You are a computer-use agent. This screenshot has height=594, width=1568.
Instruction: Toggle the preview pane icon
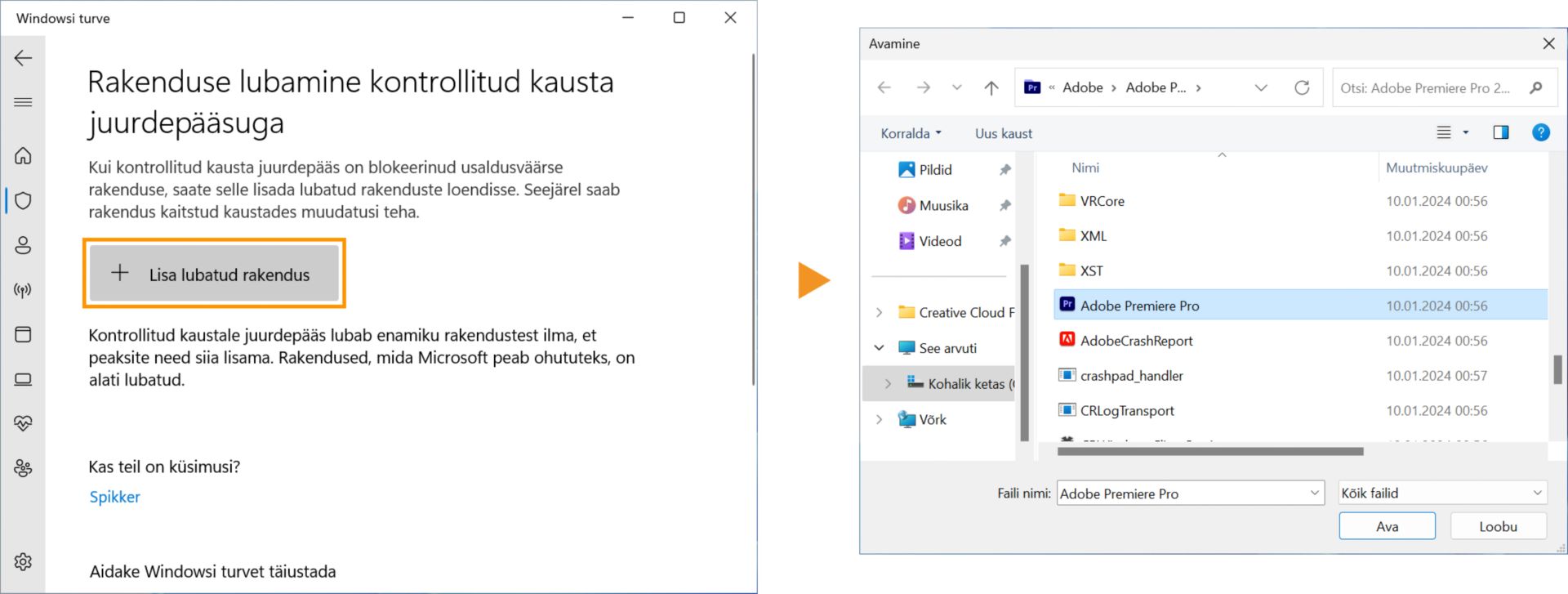click(x=1501, y=132)
